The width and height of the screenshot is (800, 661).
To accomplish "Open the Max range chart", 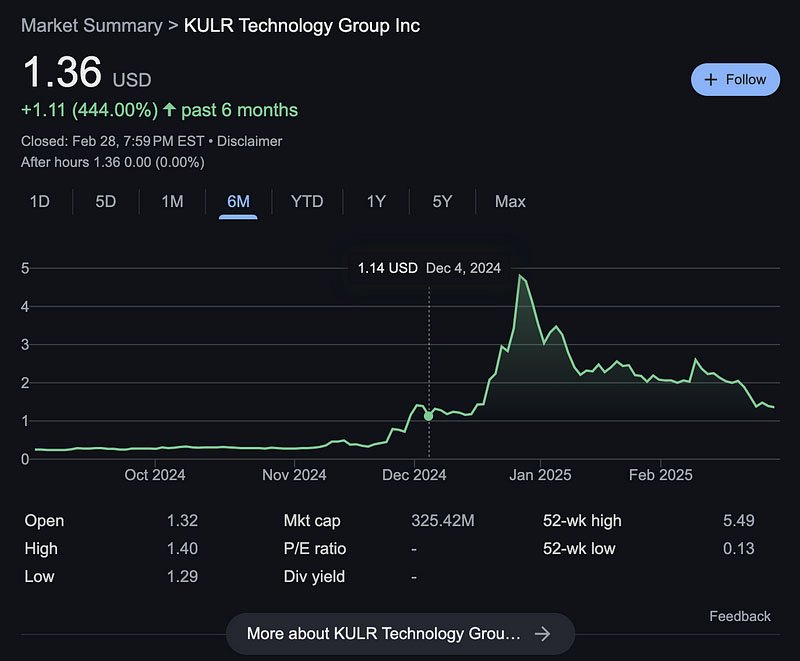I will tap(510, 201).
